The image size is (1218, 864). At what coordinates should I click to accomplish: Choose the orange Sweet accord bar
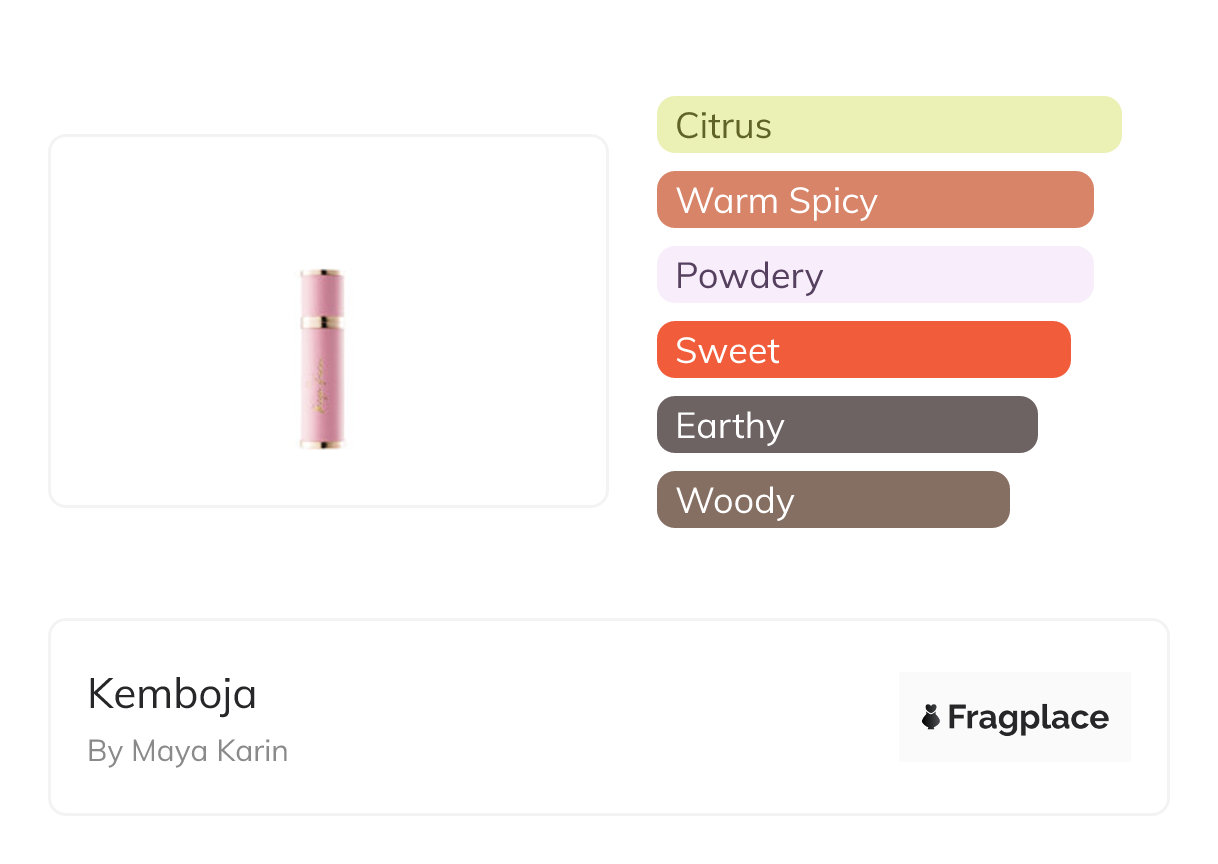[863, 350]
